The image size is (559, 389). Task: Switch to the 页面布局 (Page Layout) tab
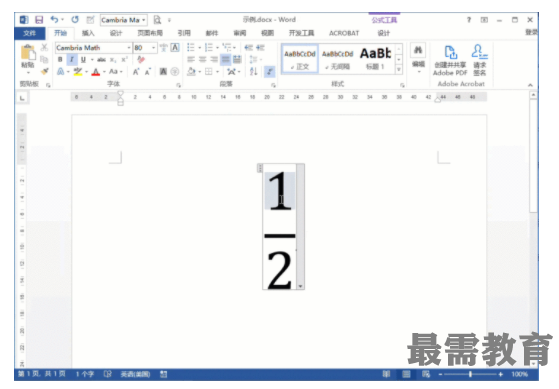tap(150, 33)
